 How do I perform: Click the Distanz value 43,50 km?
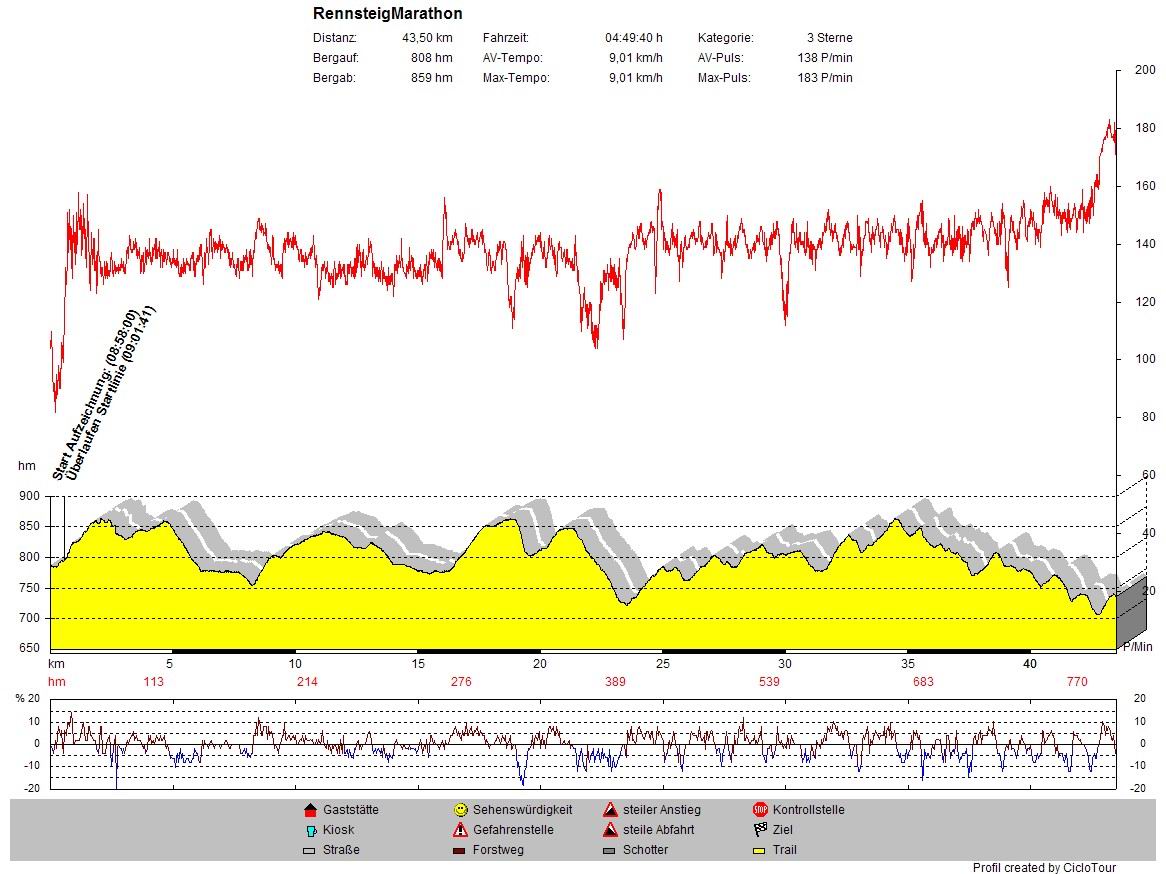tap(426, 38)
